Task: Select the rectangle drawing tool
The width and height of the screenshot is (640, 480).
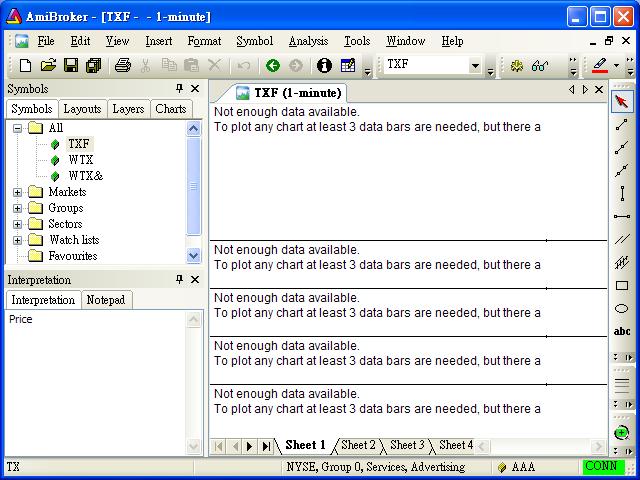Action: pyautogui.click(x=622, y=285)
